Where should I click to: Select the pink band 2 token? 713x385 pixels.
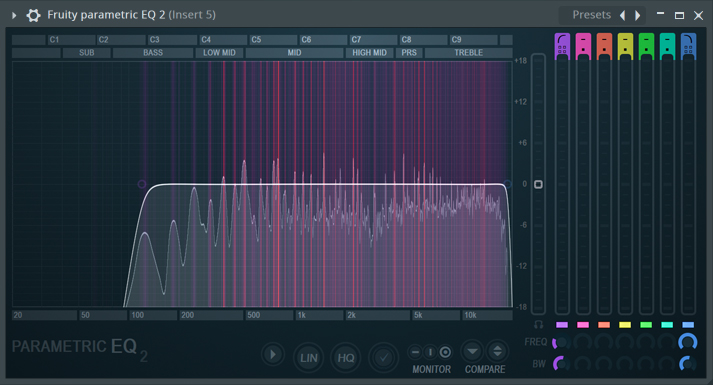pyautogui.click(x=583, y=46)
